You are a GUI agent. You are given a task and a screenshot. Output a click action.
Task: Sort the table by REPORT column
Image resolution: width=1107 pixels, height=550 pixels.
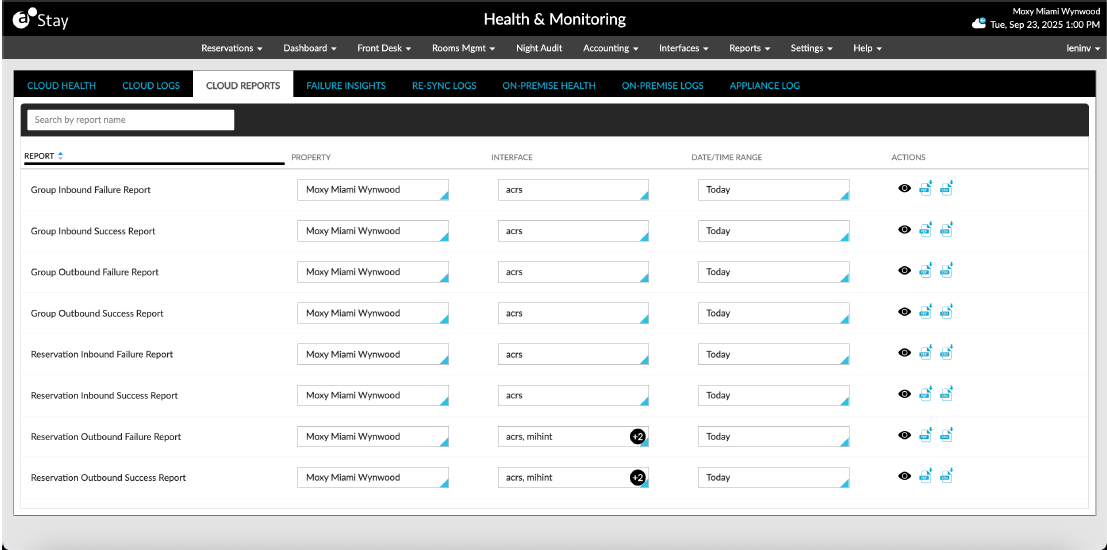(x=44, y=156)
